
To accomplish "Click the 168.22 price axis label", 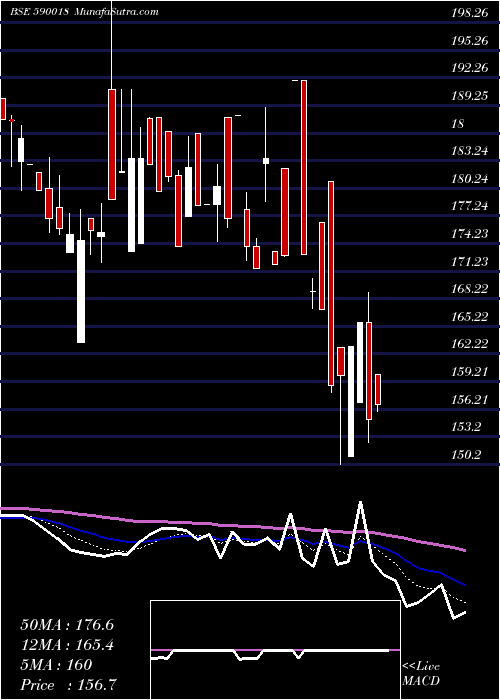I will [x=469, y=289].
